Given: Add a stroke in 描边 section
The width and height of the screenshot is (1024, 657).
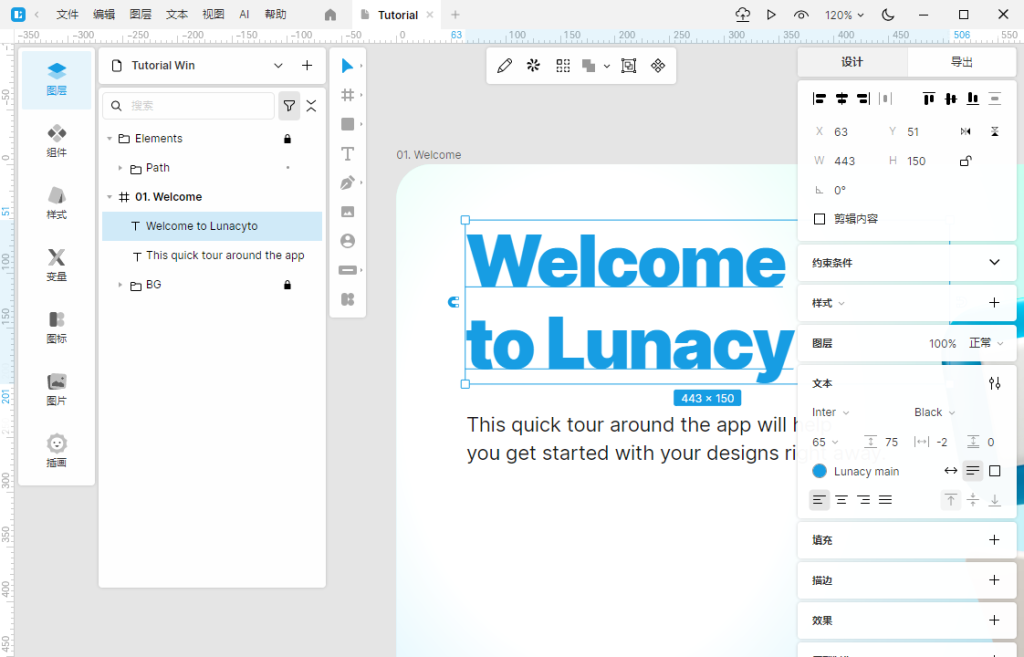Looking at the screenshot, I should click(995, 580).
